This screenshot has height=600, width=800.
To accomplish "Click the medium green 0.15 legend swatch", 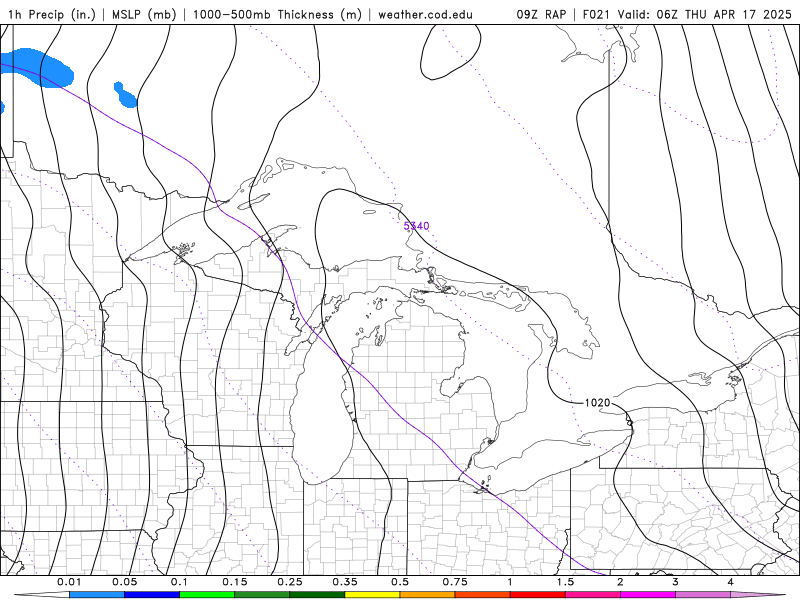I will (x=262, y=595).
